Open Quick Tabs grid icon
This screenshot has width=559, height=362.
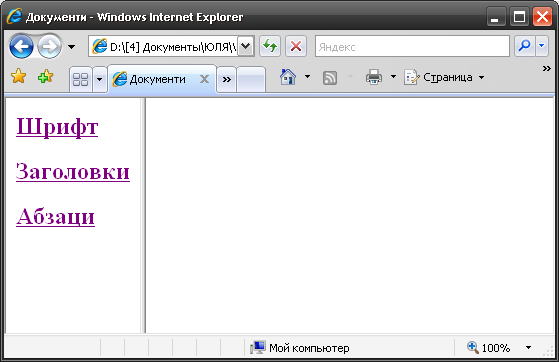coord(81,79)
